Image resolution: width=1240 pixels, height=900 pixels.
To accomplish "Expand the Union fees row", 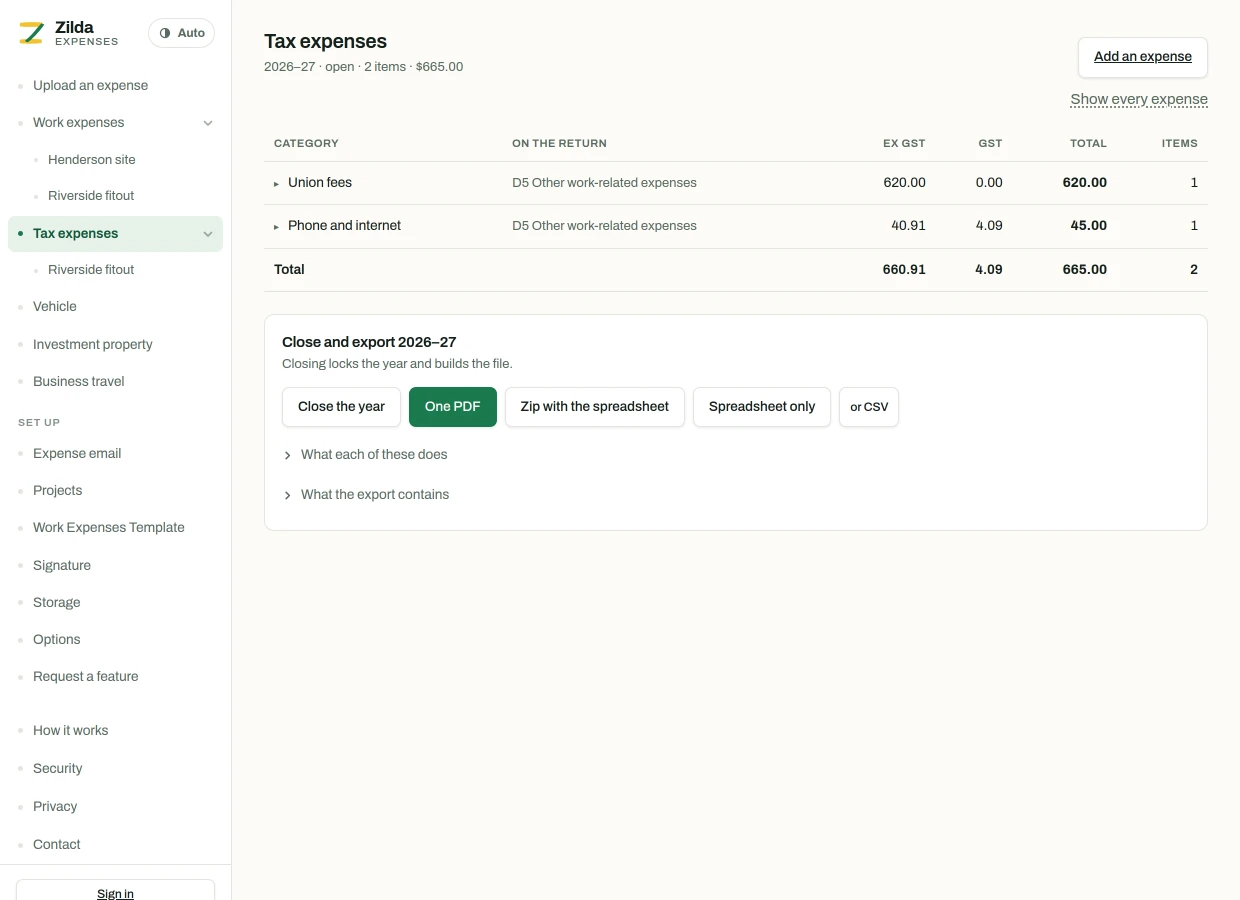I will pos(277,183).
